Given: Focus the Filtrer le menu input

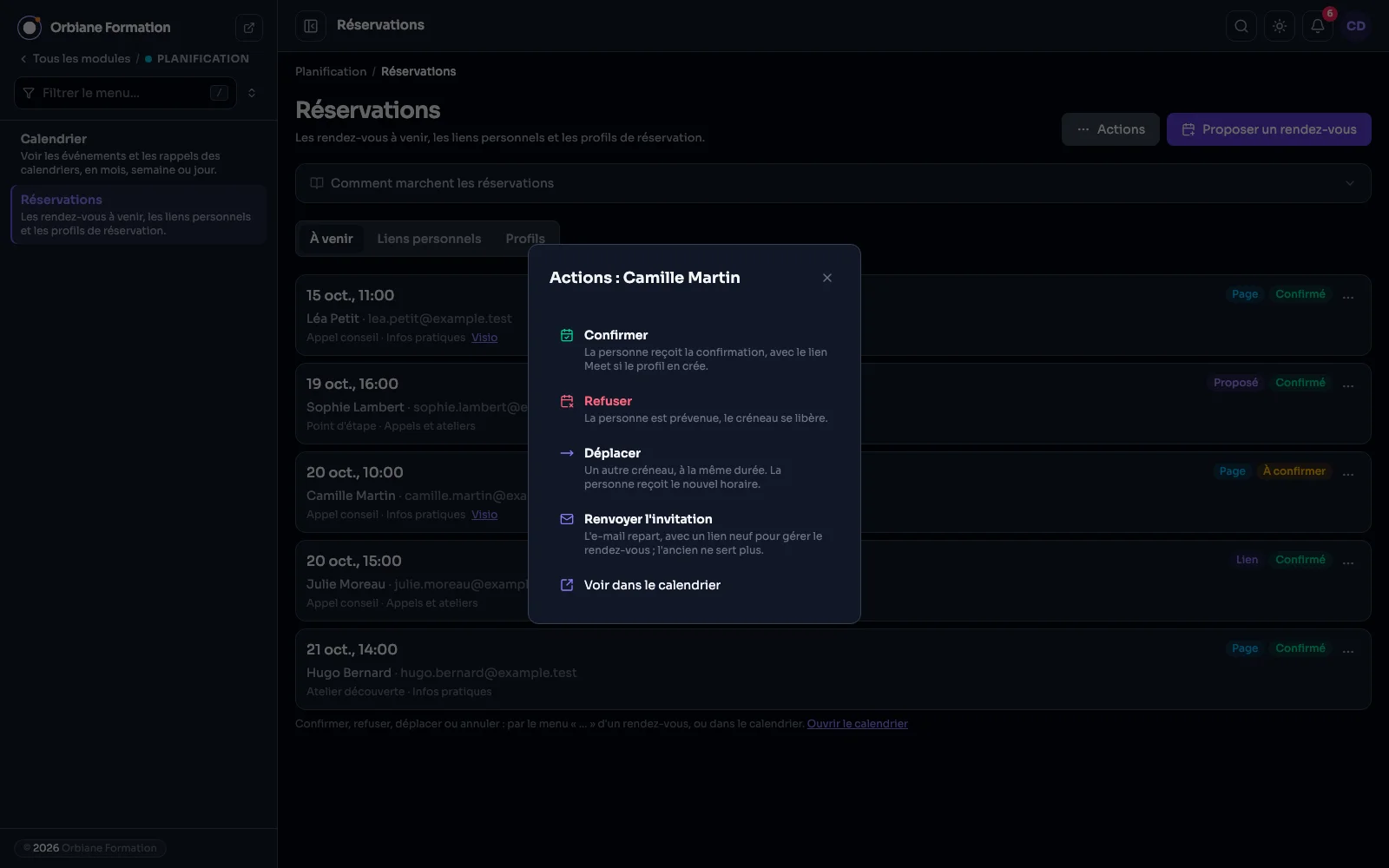Looking at the screenshot, I should tap(125, 93).
